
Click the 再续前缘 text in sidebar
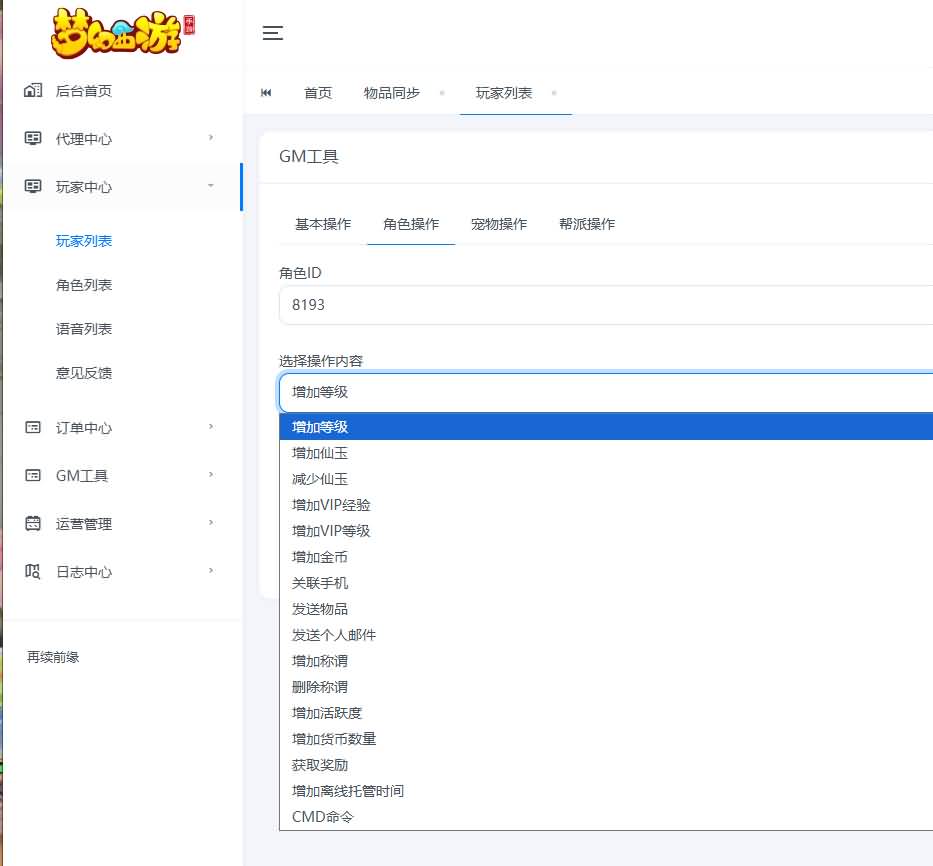click(53, 657)
